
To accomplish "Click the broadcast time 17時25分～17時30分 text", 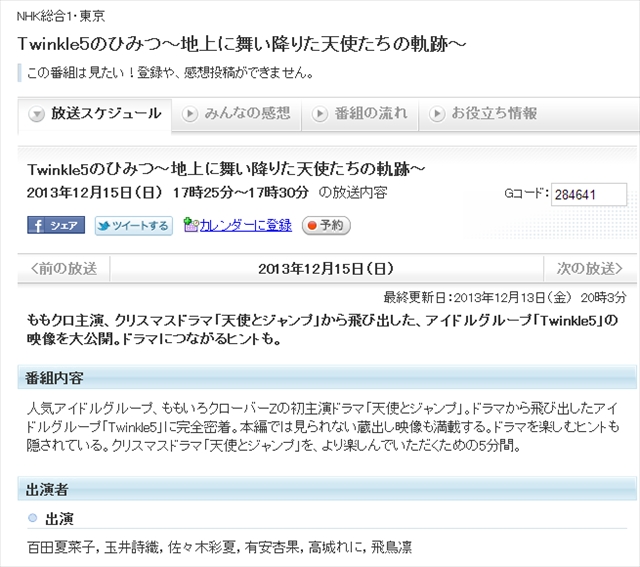I will (241, 192).
